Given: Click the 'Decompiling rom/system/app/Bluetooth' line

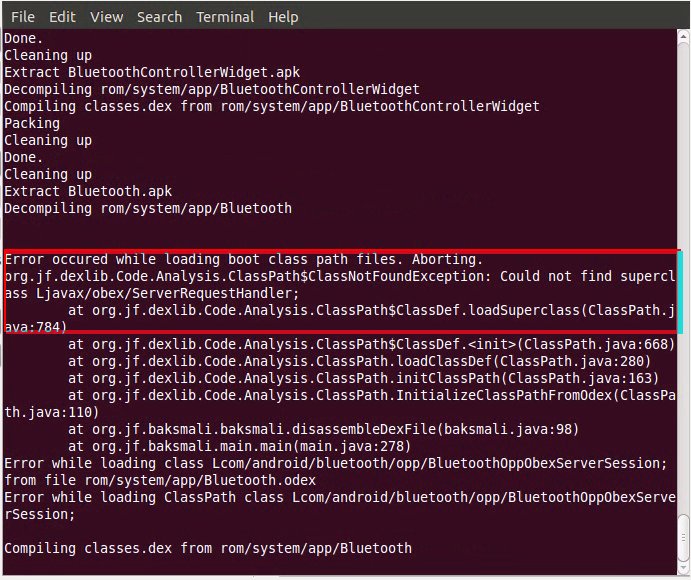Looking at the screenshot, I should pos(148,208).
